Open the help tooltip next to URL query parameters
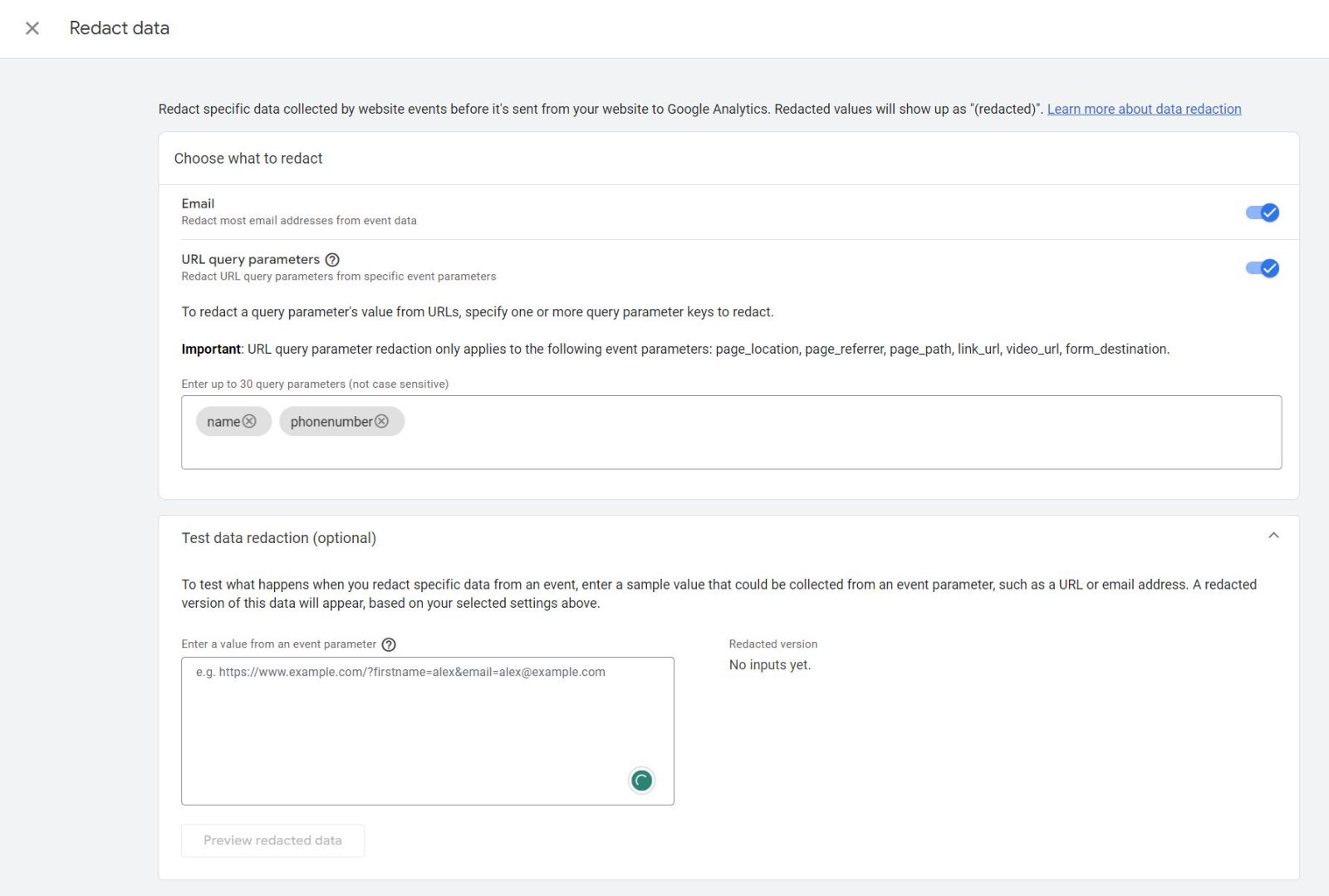 point(331,259)
